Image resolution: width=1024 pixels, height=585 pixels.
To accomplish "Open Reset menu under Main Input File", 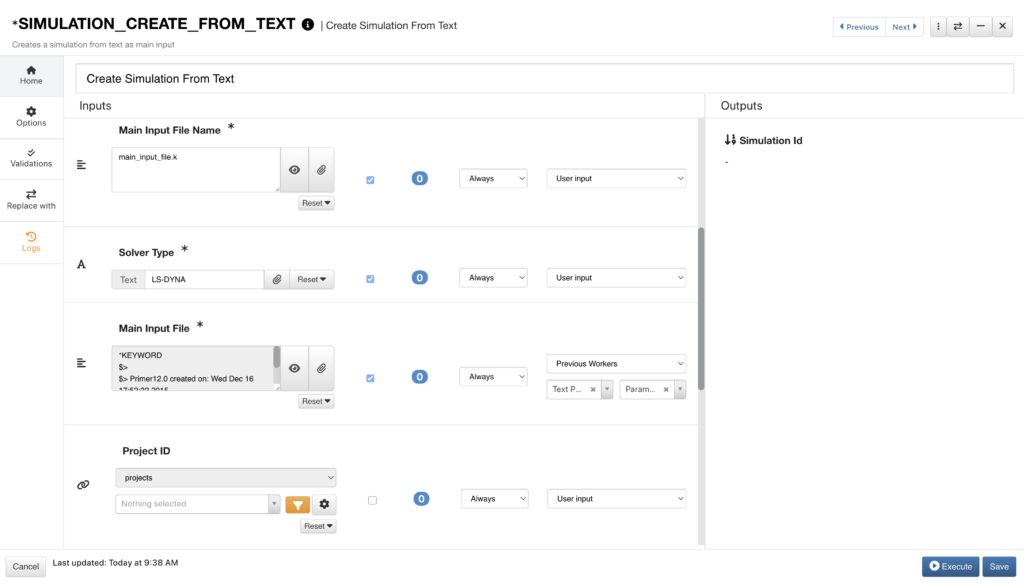I will pyautogui.click(x=316, y=402).
